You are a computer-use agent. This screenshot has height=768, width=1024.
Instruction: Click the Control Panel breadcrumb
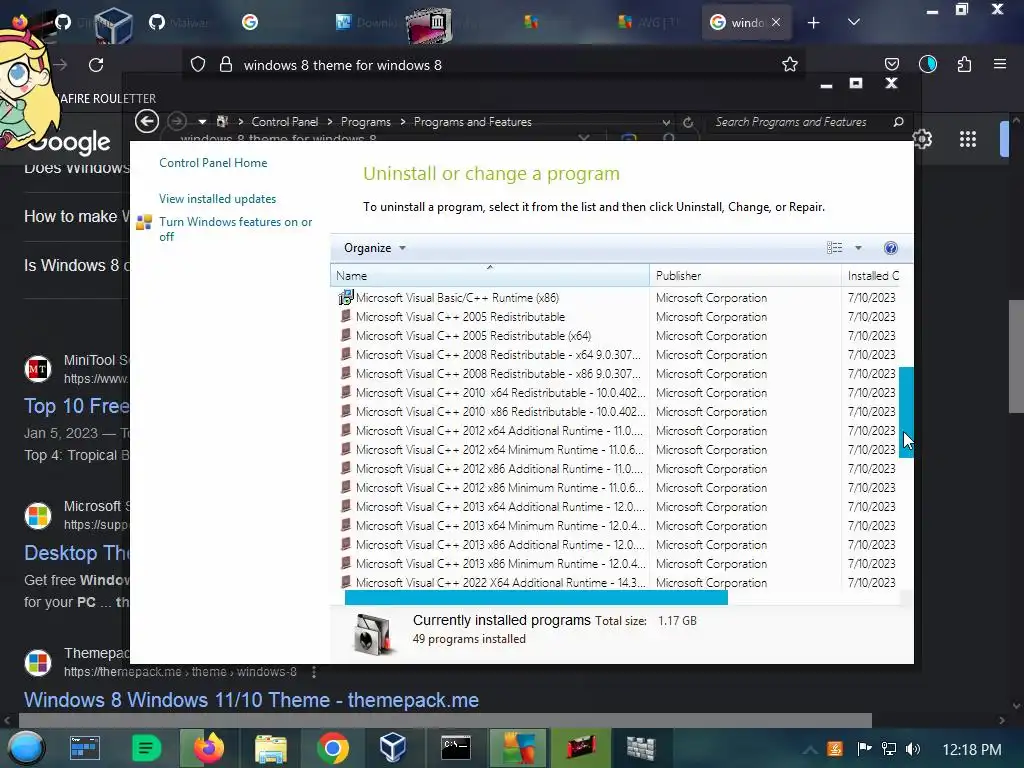pos(285,122)
